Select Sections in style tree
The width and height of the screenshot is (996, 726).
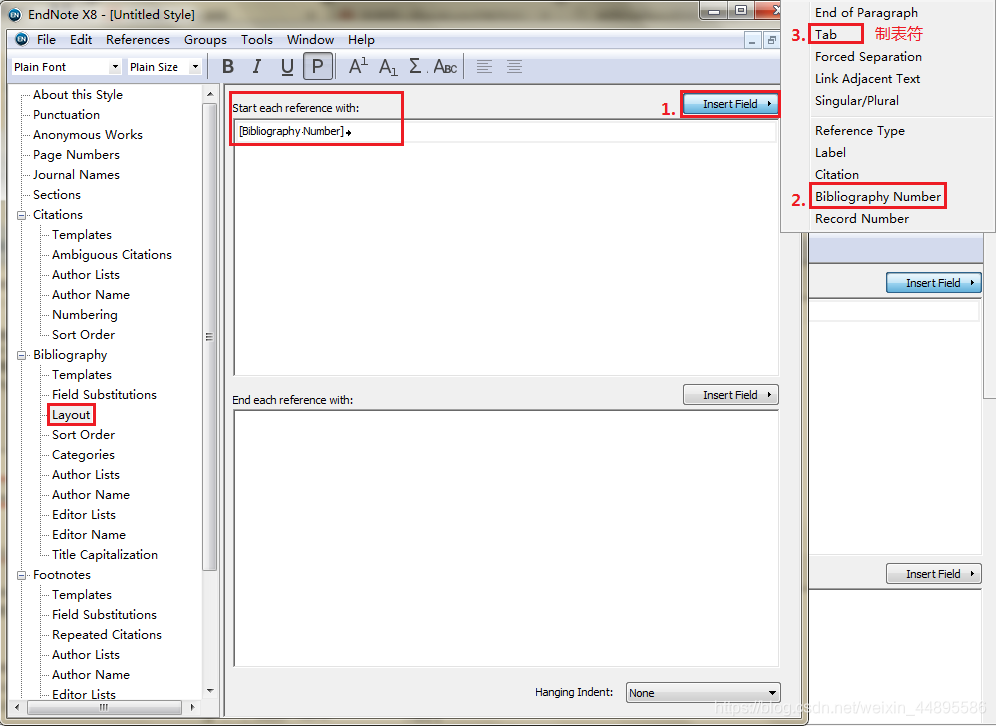point(57,194)
